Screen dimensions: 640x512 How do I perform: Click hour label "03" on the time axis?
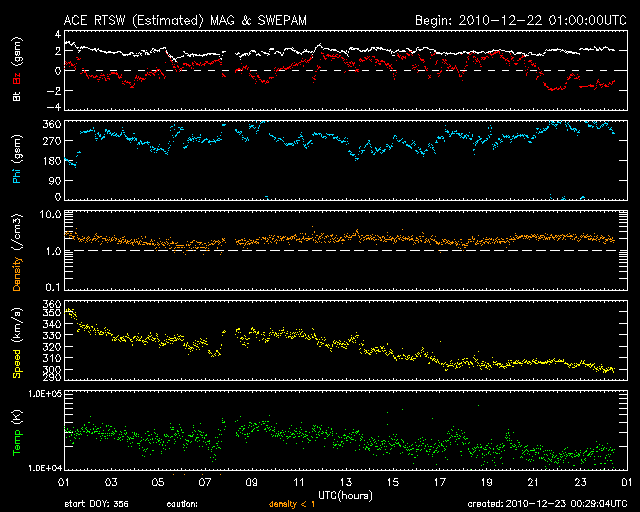click(x=111, y=483)
